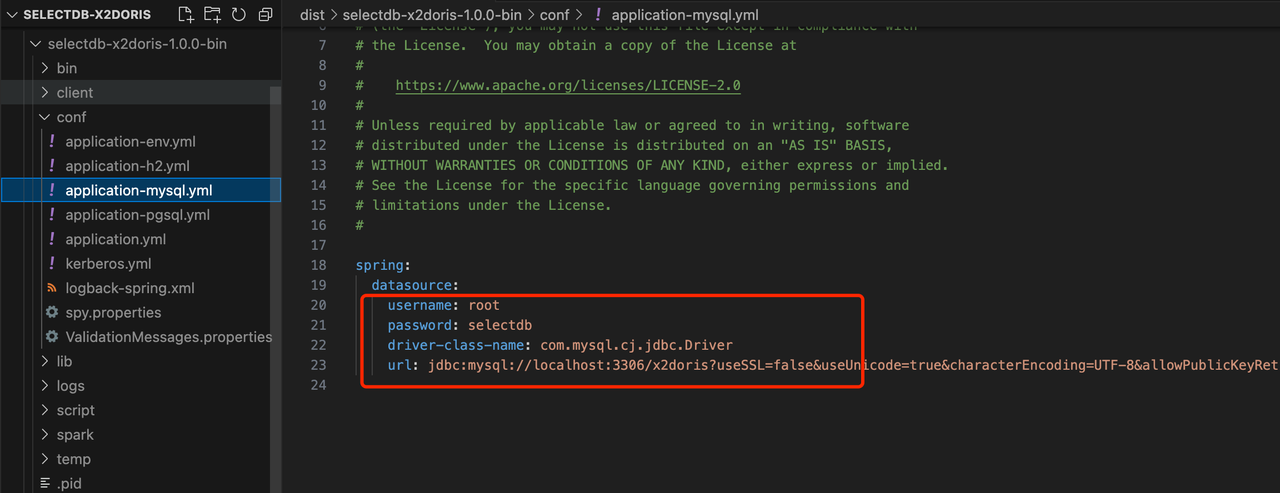This screenshot has height=493, width=1280.
Task: Open the Apache LICENSE-2.0 URL link
Action: coord(568,86)
